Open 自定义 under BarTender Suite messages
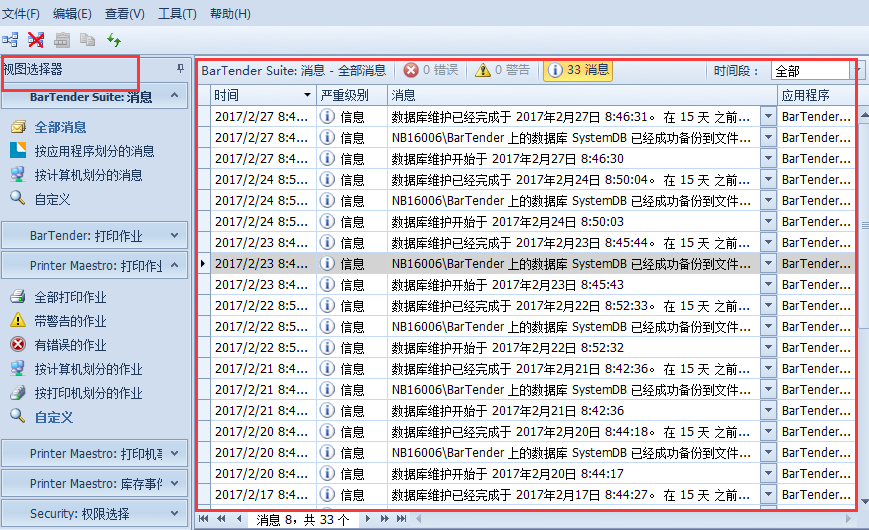The image size is (869, 530). pos(52,200)
